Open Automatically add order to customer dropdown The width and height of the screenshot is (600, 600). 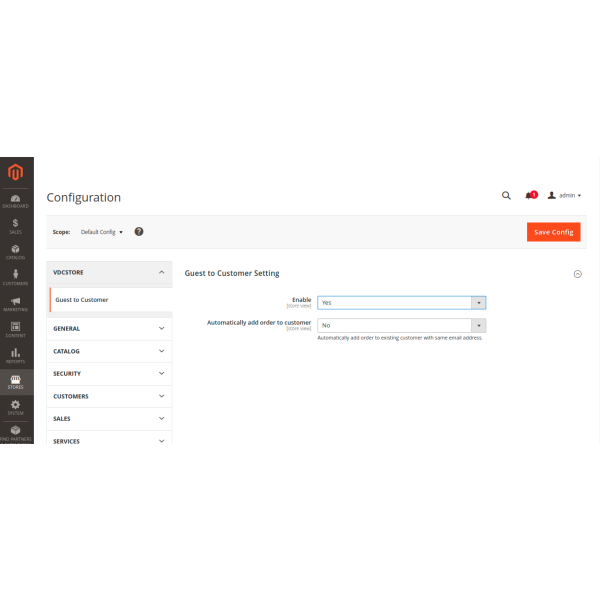tap(401, 325)
